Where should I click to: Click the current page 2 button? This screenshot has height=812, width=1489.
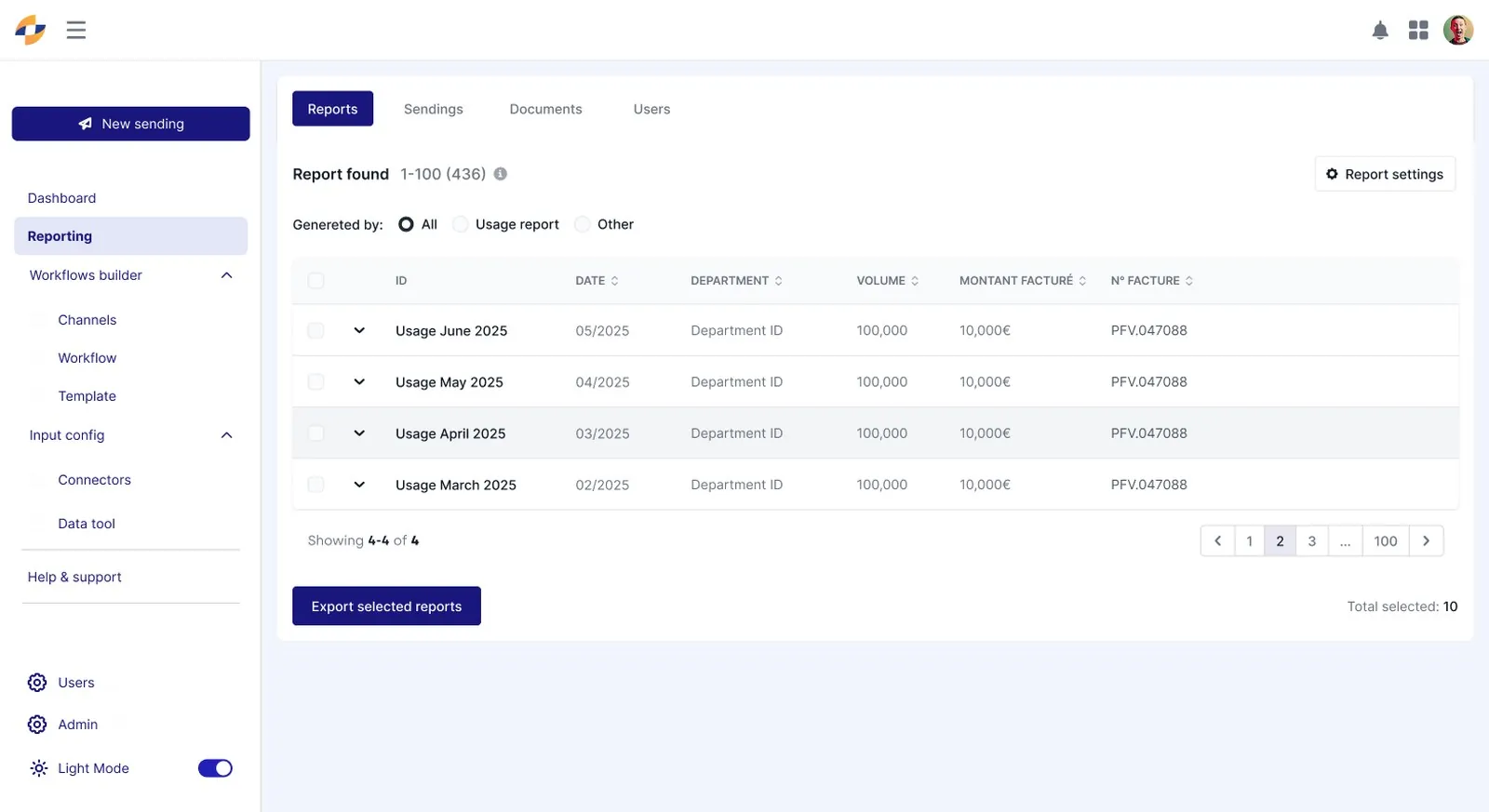point(1280,541)
